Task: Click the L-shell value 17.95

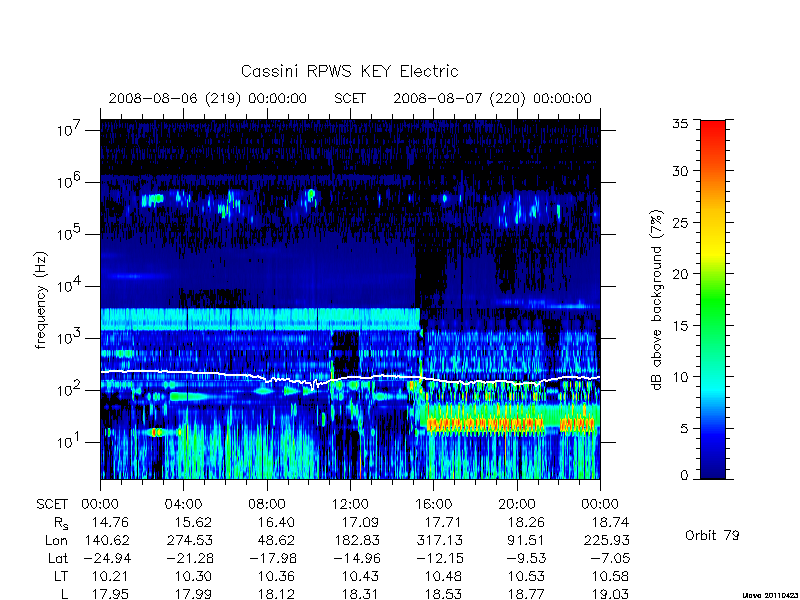Action: [x=110, y=594]
